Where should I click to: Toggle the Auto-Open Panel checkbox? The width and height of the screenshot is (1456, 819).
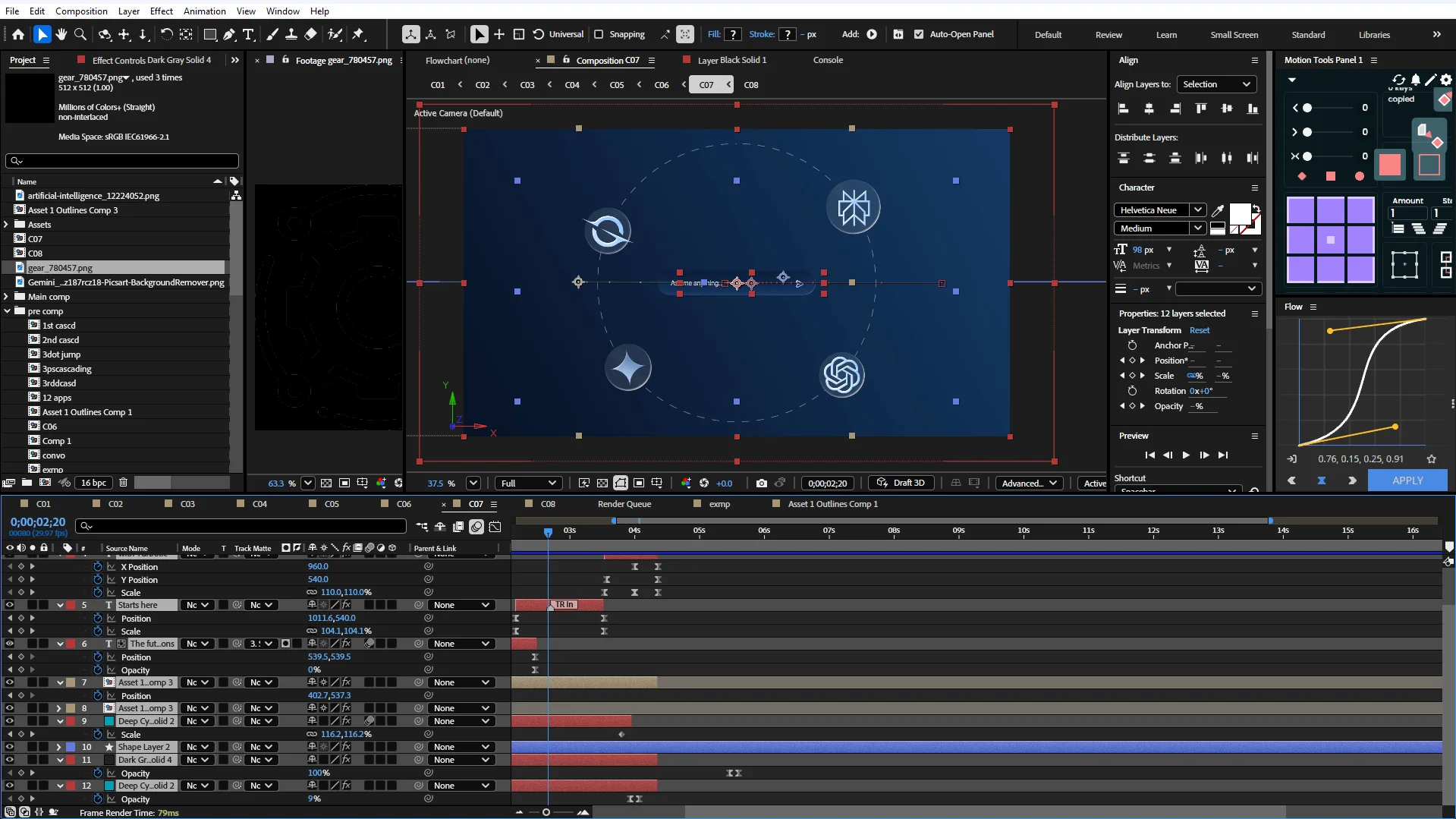tap(919, 34)
